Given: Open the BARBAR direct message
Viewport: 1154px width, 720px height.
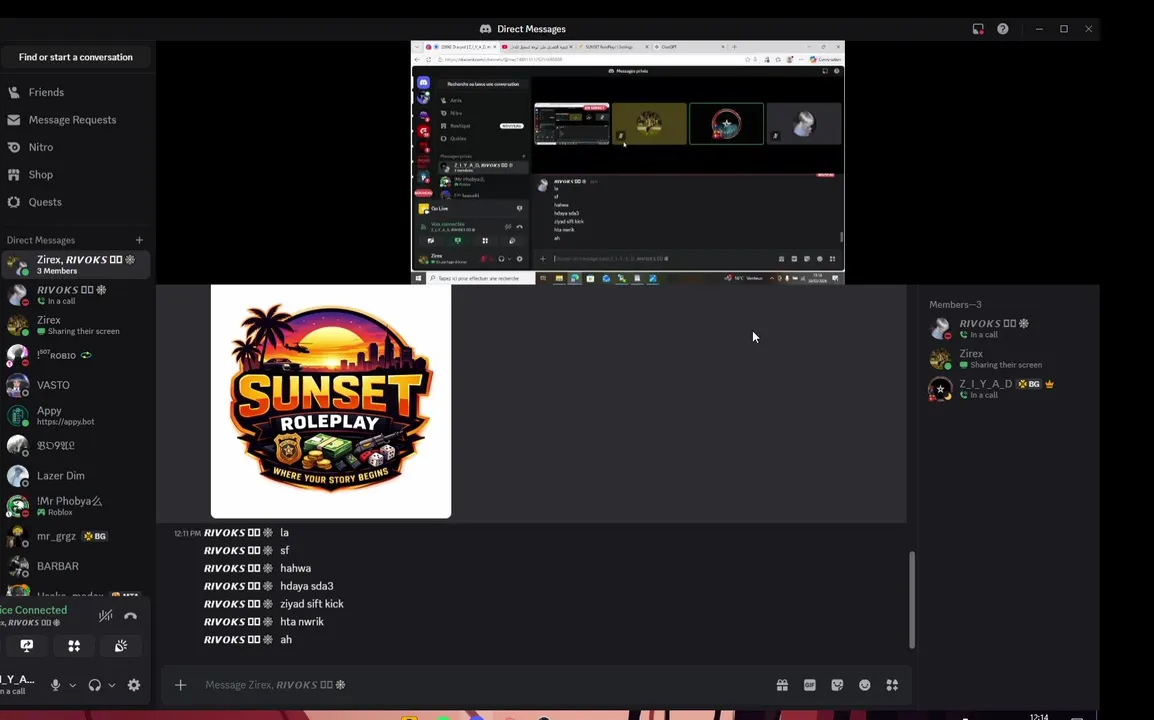Looking at the screenshot, I should pyautogui.click(x=75, y=566).
